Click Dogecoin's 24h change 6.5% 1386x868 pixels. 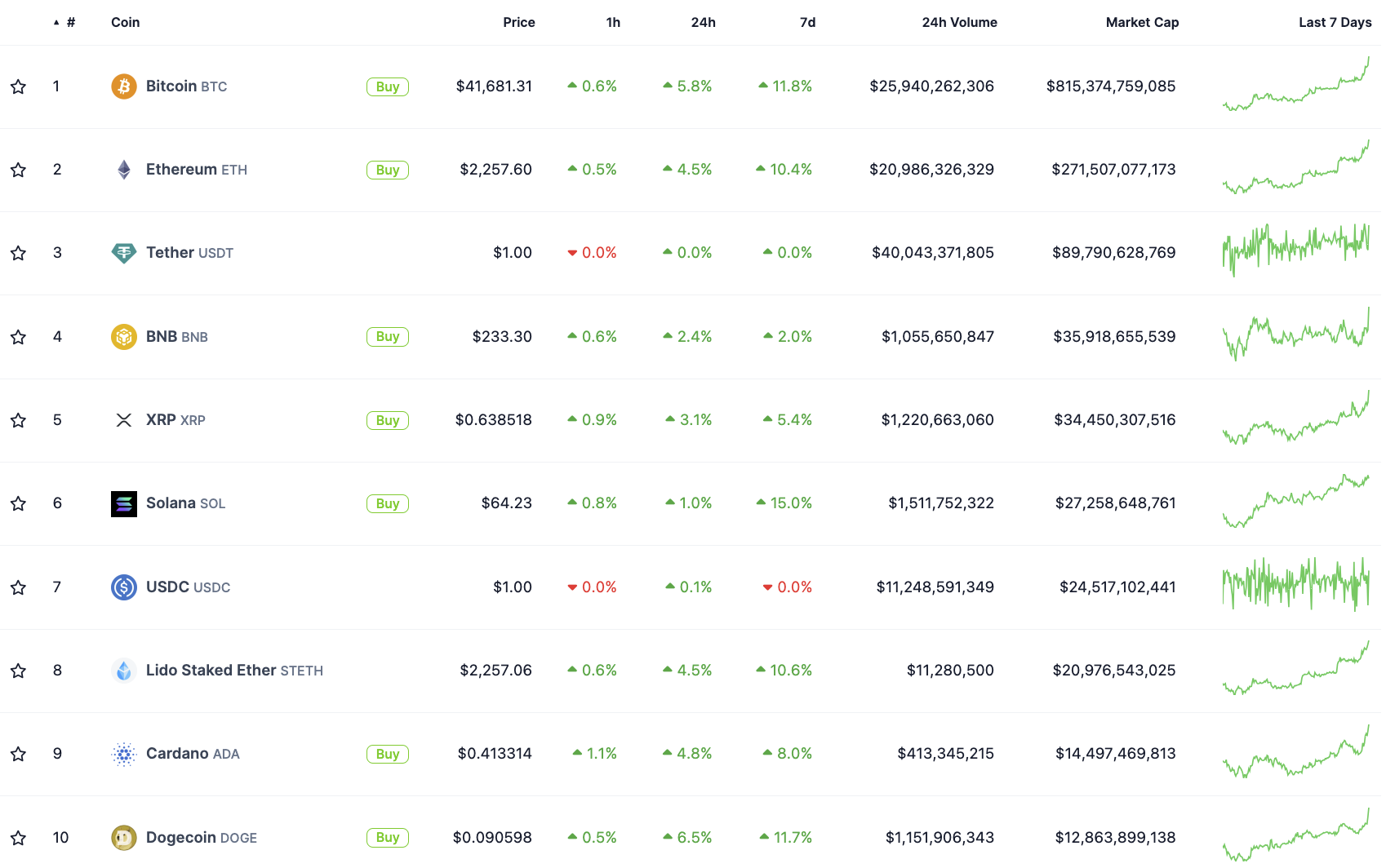pyautogui.click(x=687, y=838)
